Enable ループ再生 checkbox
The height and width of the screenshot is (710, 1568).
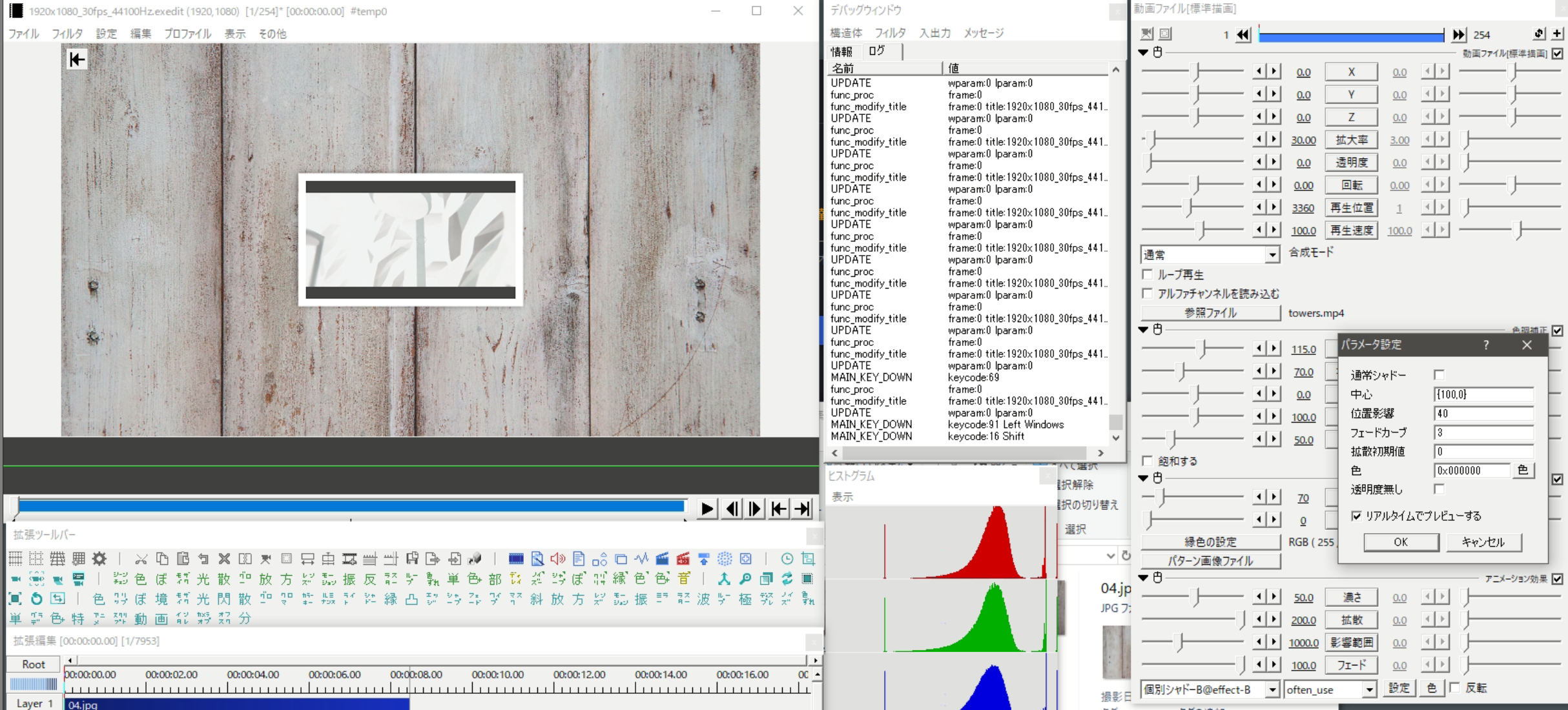1148,275
